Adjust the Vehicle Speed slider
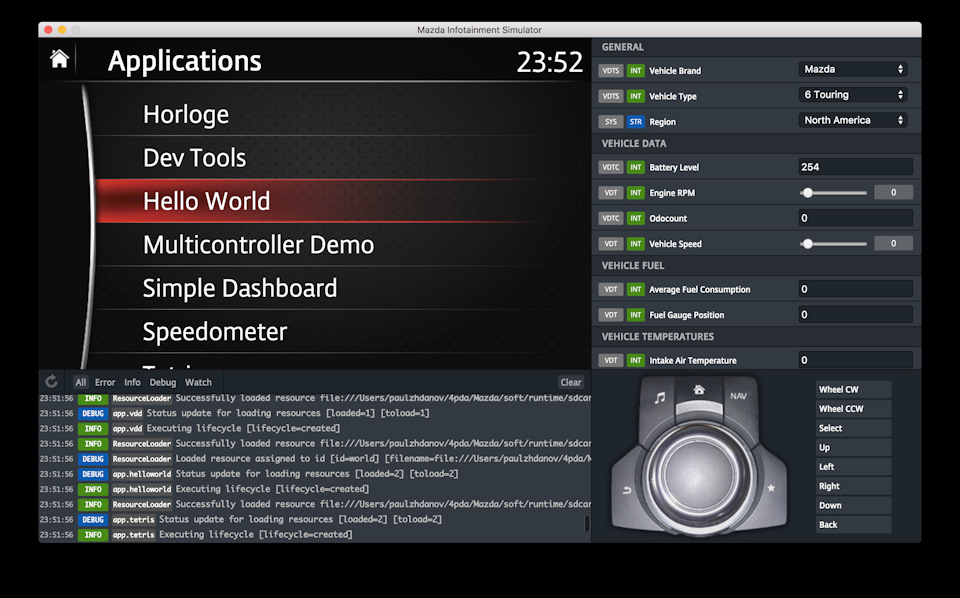The height and width of the screenshot is (598, 960). 833,244
